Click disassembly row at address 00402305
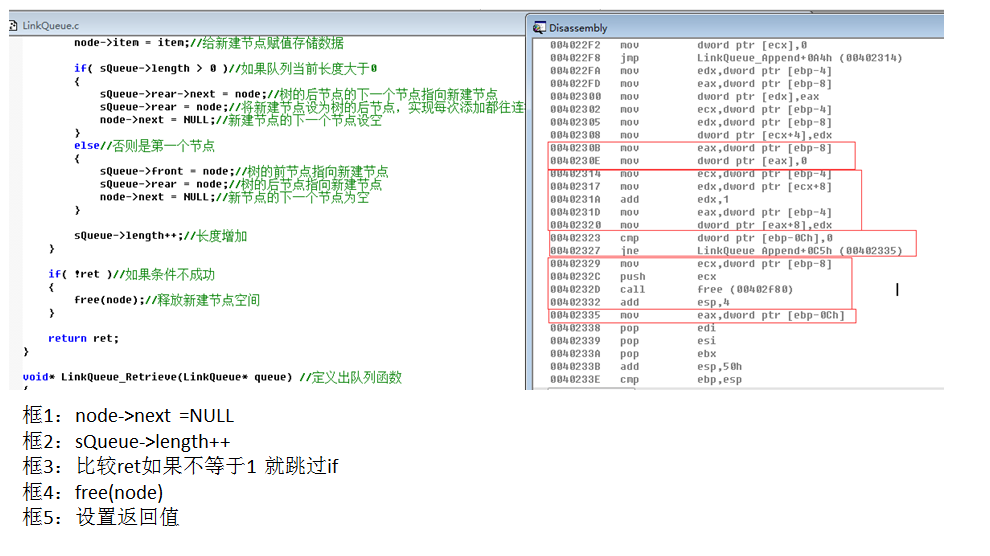The height and width of the screenshot is (556, 990). [x=691, y=122]
